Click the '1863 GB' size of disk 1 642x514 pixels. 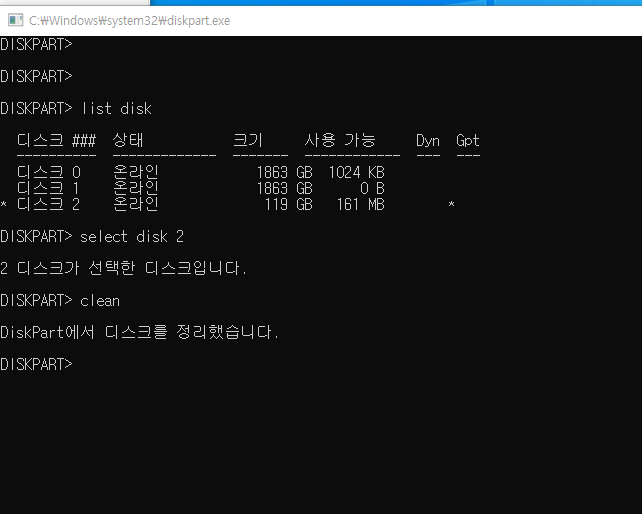coord(285,188)
